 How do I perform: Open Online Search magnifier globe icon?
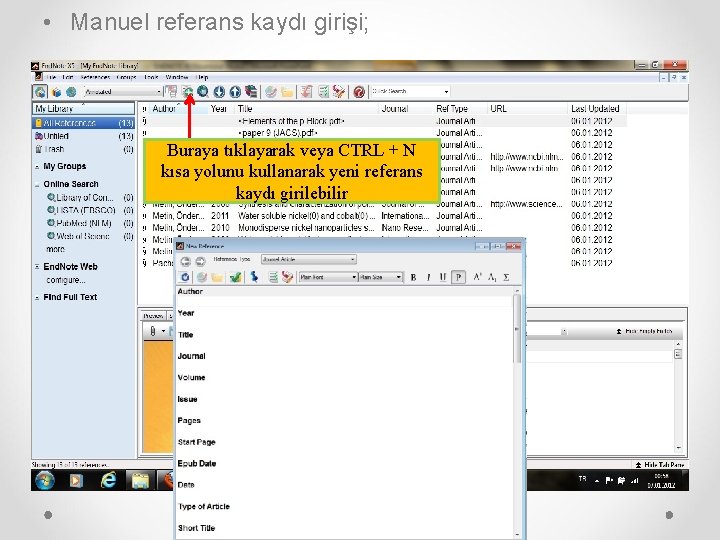click(203, 92)
